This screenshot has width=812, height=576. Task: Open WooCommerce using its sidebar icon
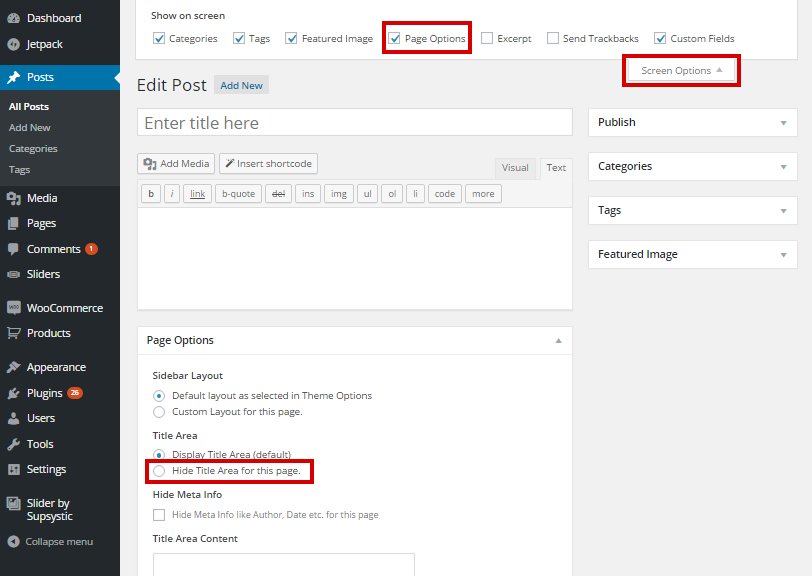pos(13,308)
